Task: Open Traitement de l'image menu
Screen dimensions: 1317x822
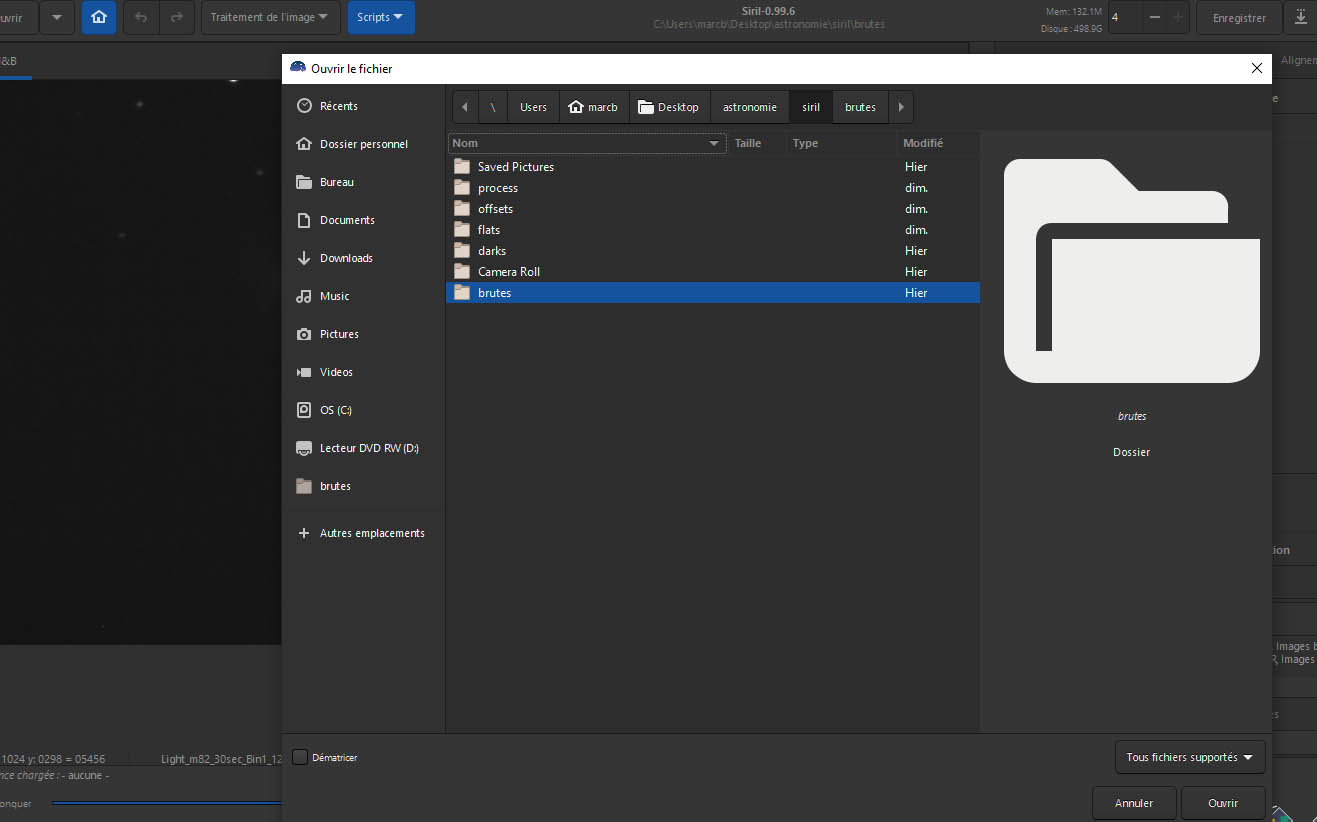Action: point(269,17)
